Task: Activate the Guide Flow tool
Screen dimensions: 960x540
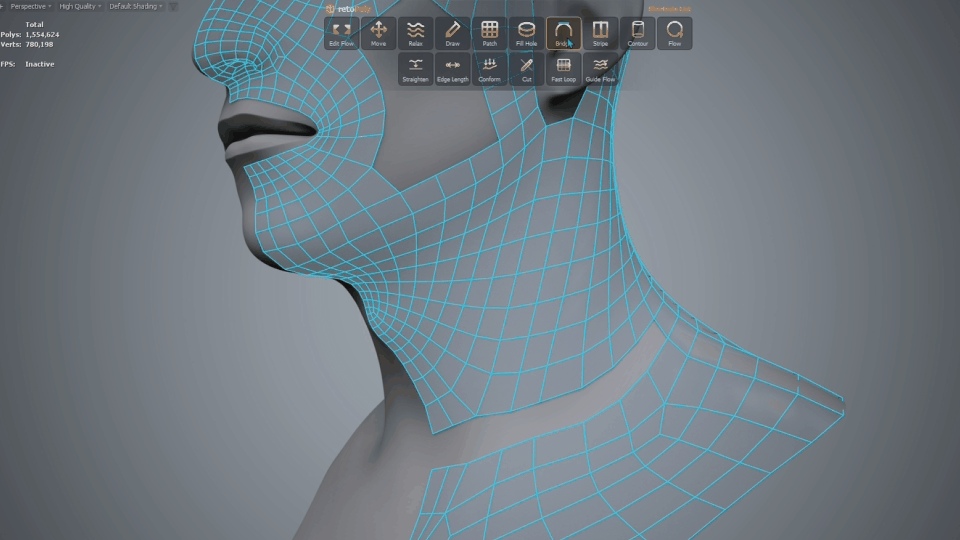Action: 601,69
